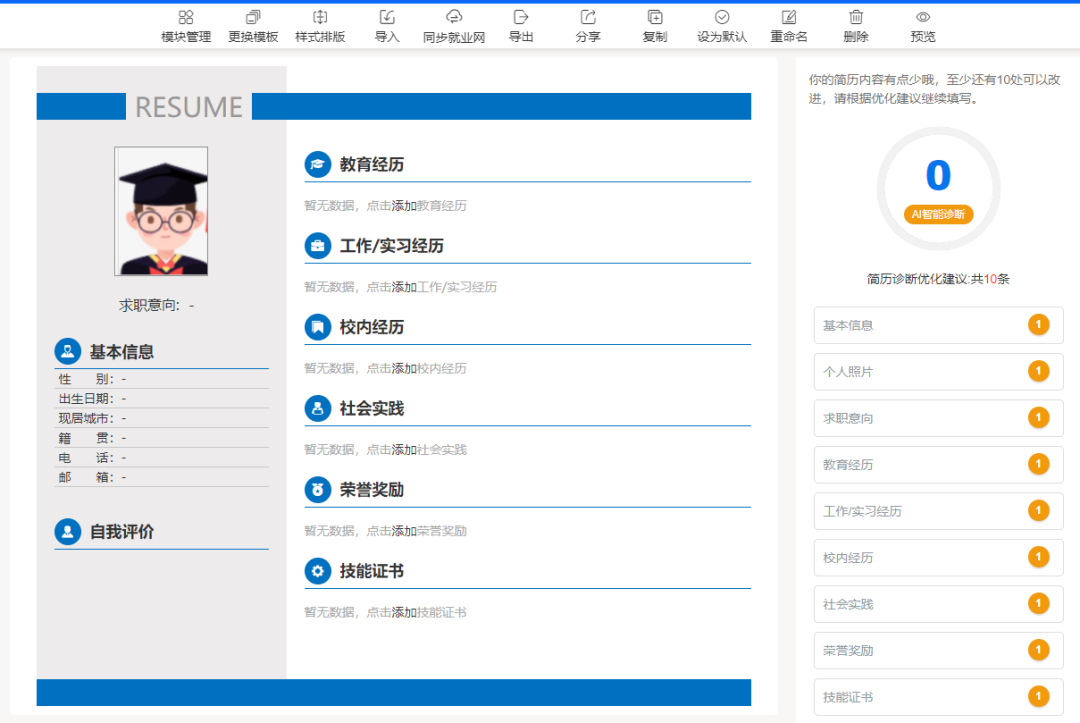Expand the 社会实践 suggestion card
This screenshot has width=1080, height=723.
[x=938, y=604]
